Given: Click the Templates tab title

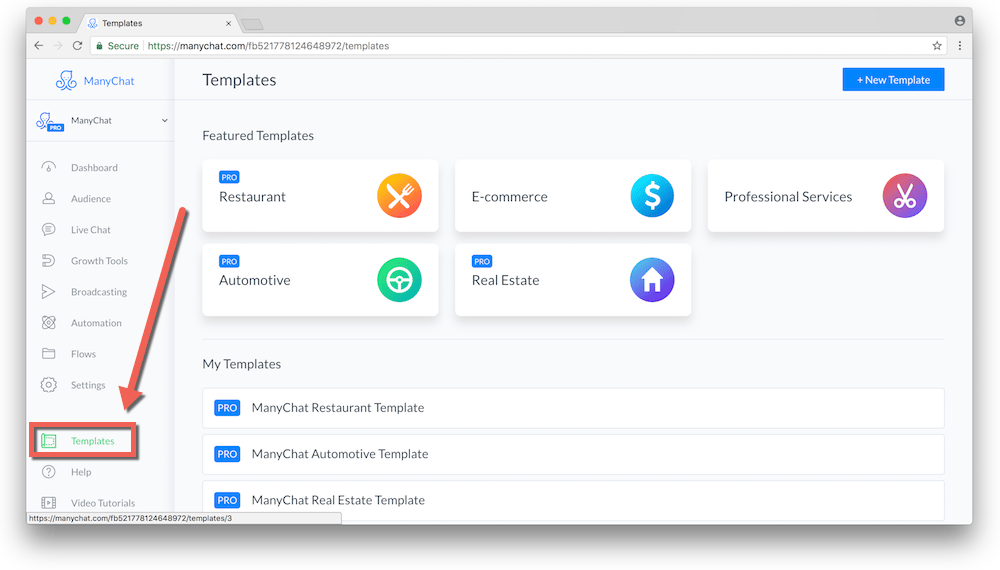Looking at the screenshot, I should point(122,23).
